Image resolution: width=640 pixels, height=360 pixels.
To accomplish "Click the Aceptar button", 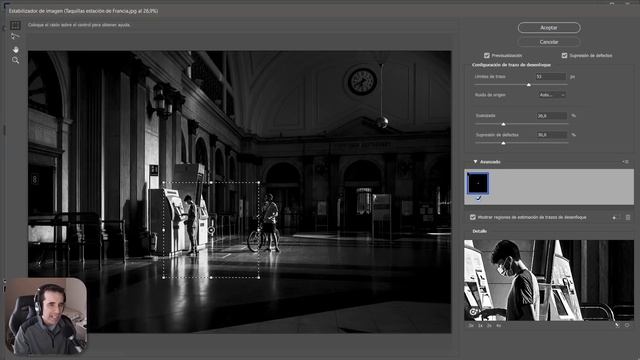I will click(549, 28).
